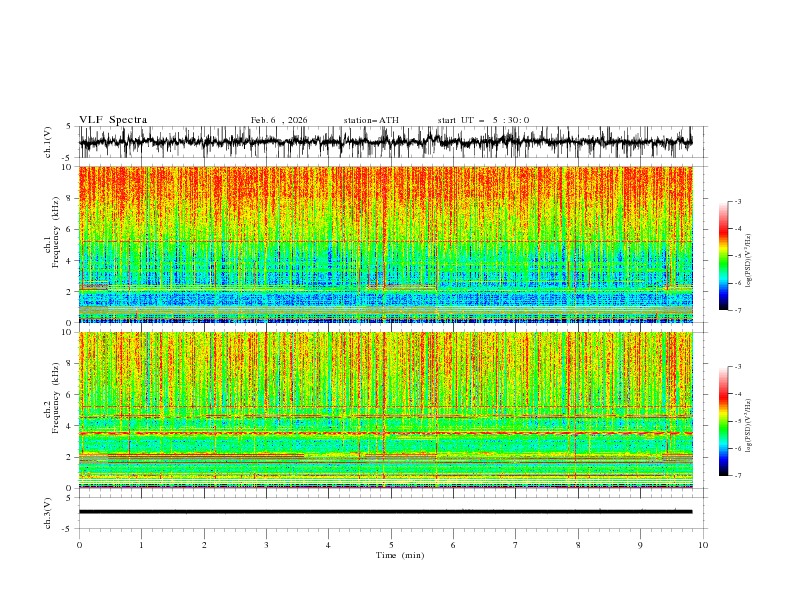Viewport: 792px width, 612px height.
Task: Click the "VLF Spectra" plot title
Action: click(x=113, y=120)
